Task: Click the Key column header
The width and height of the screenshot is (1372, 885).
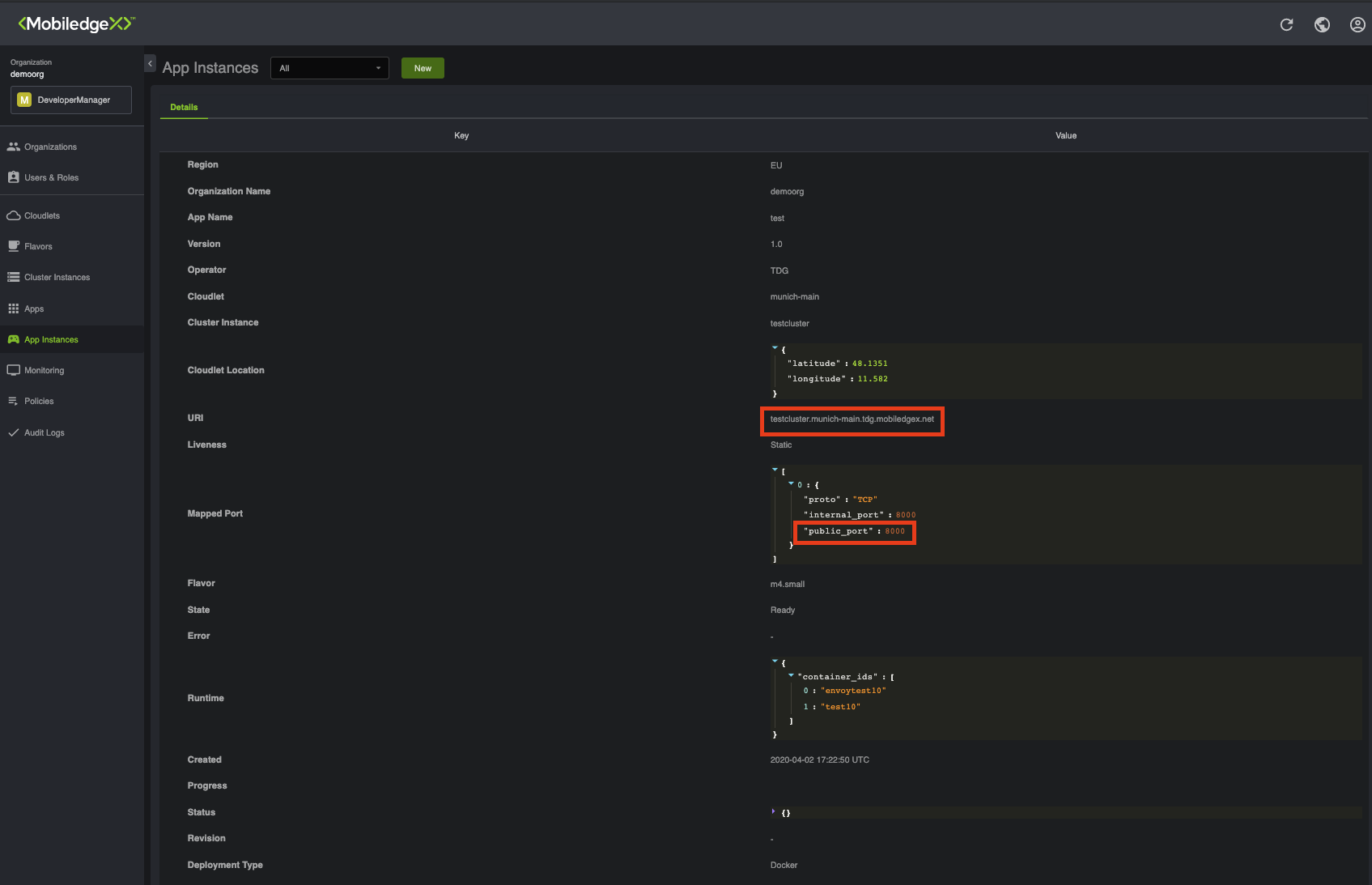Action: (461, 136)
